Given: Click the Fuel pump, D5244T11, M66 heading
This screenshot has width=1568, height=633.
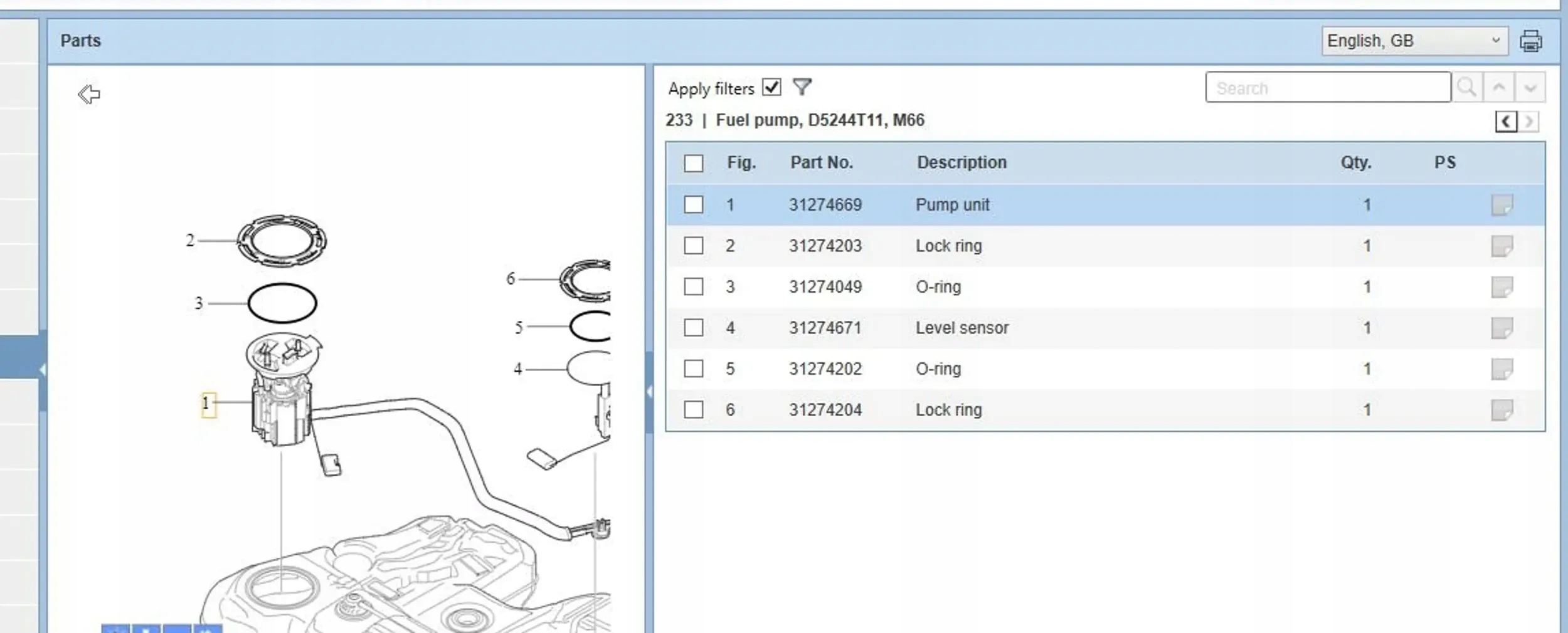Looking at the screenshot, I should point(820,120).
